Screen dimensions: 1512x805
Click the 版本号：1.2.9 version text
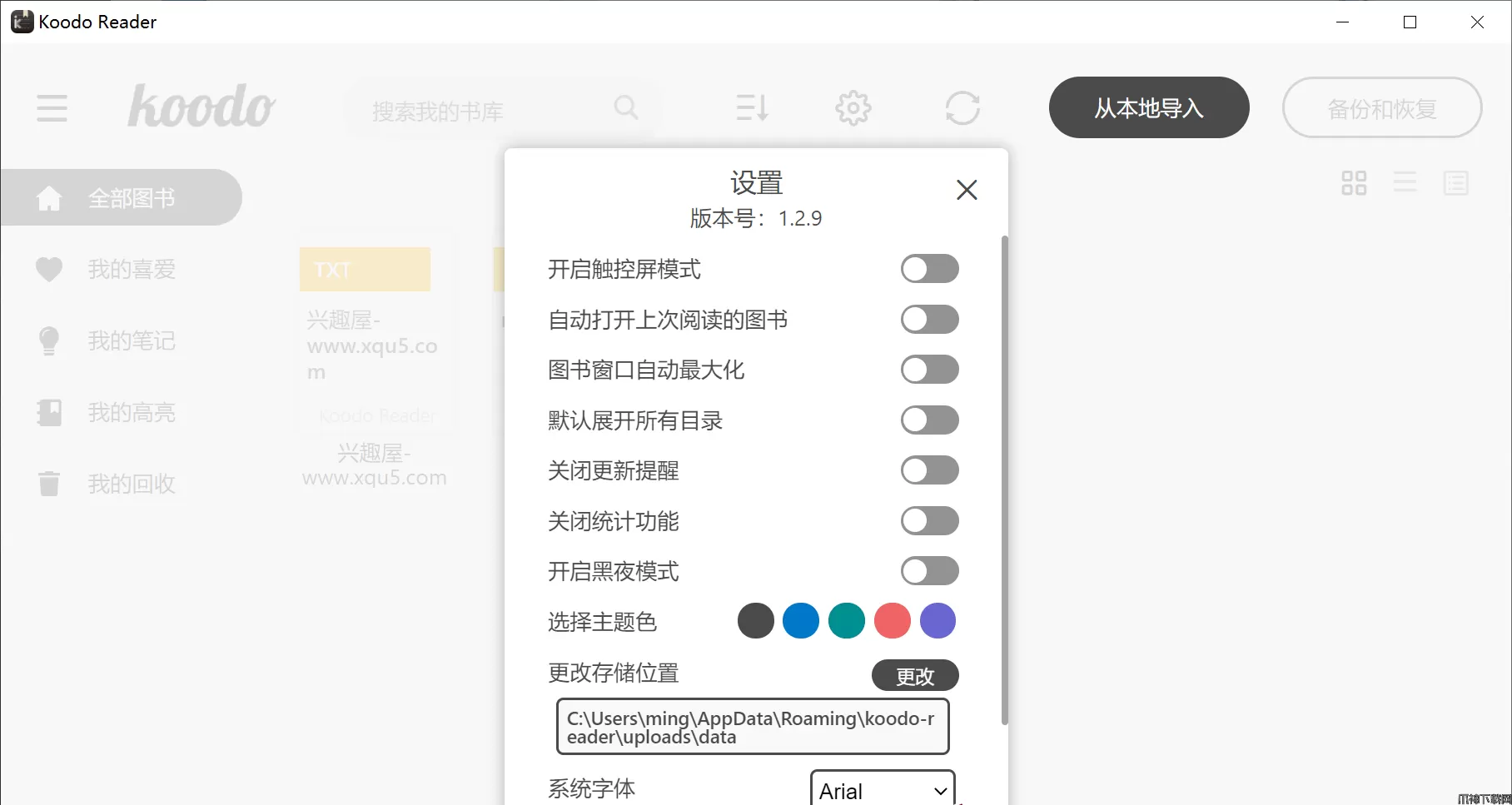tap(756, 218)
